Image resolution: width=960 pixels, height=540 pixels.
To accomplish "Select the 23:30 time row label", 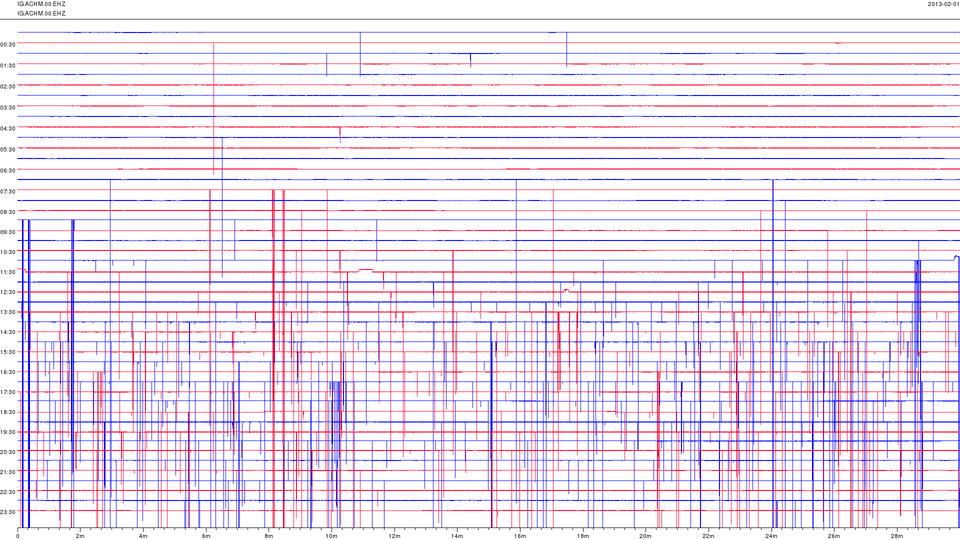I will 8,512.
